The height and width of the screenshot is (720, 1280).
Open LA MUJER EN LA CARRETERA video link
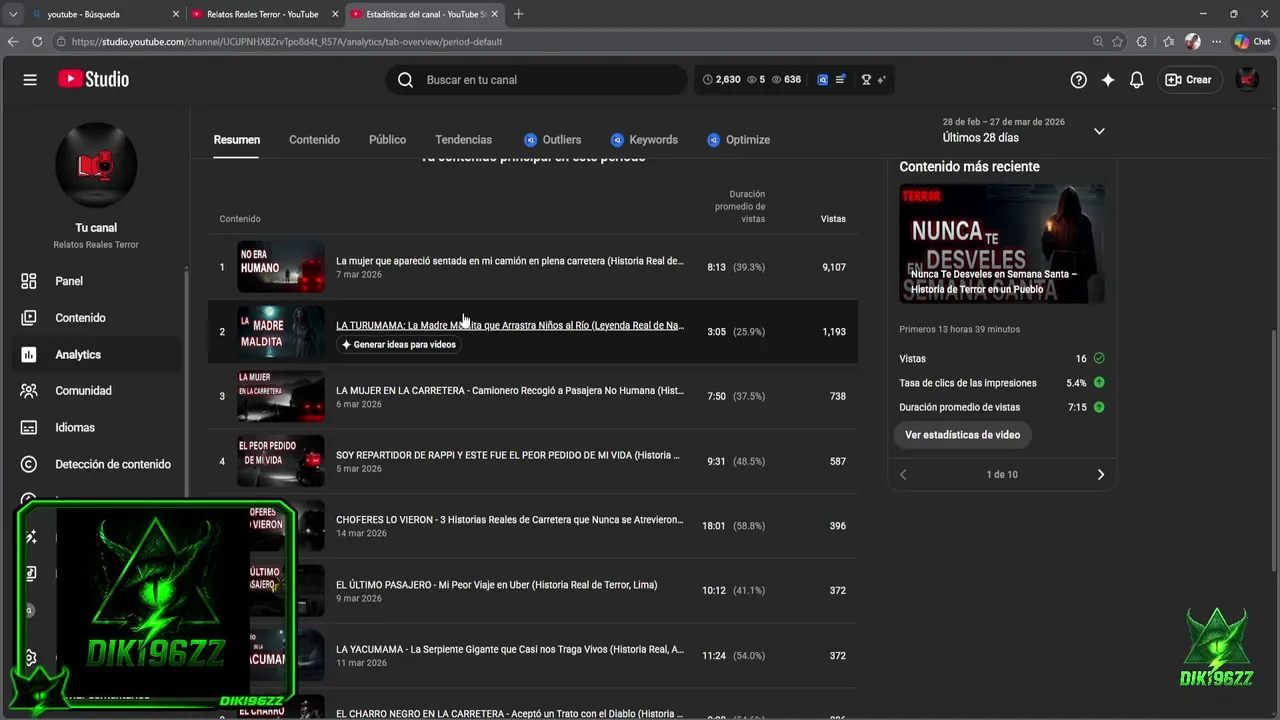click(x=510, y=391)
